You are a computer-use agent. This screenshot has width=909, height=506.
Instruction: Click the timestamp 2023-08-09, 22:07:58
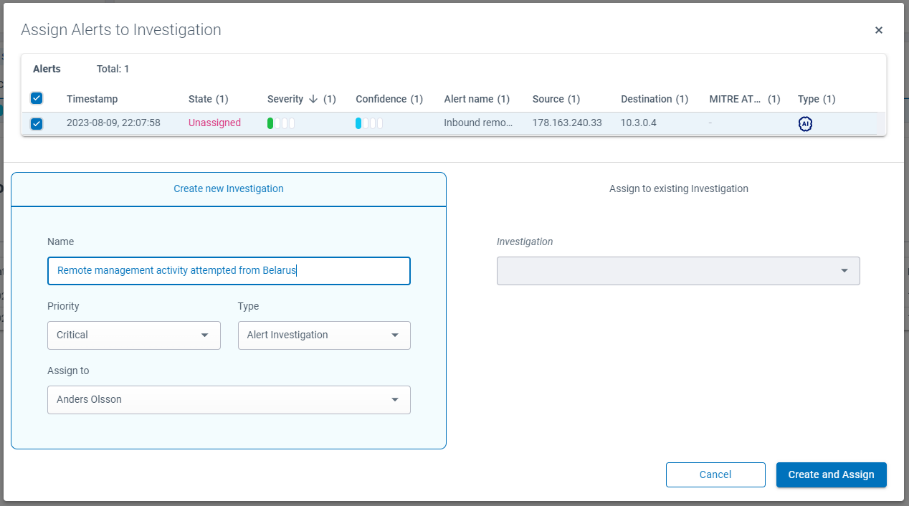point(114,123)
